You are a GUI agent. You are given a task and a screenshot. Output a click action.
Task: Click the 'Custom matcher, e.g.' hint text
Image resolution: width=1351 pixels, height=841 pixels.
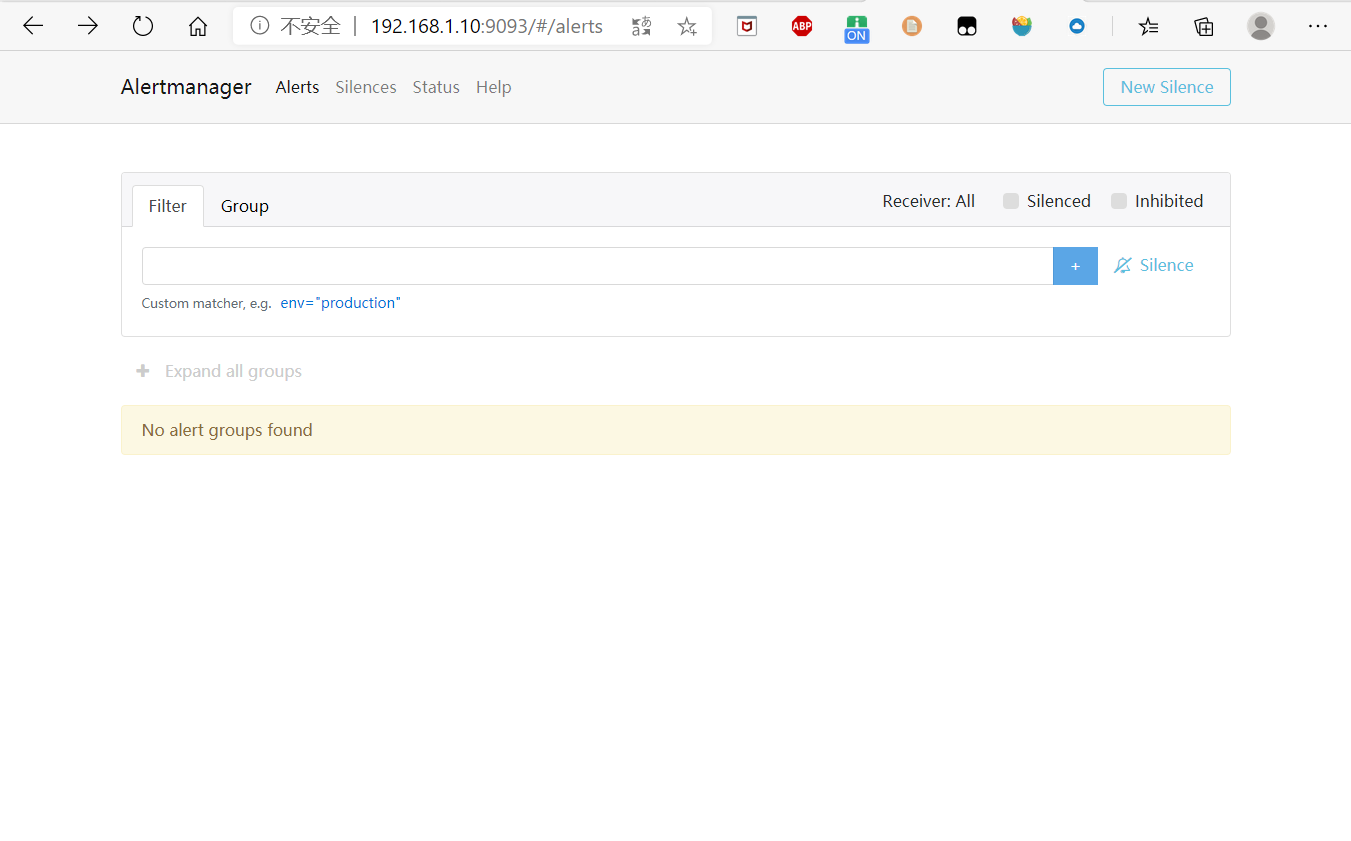(x=207, y=303)
